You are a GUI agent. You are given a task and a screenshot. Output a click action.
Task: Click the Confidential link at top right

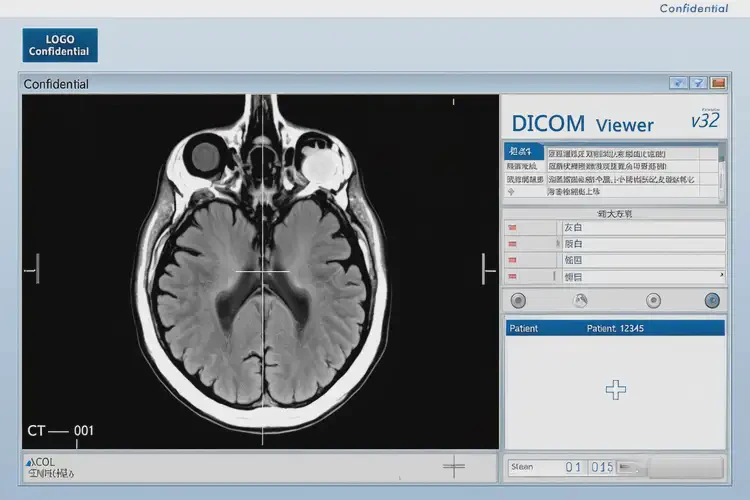[693, 8]
